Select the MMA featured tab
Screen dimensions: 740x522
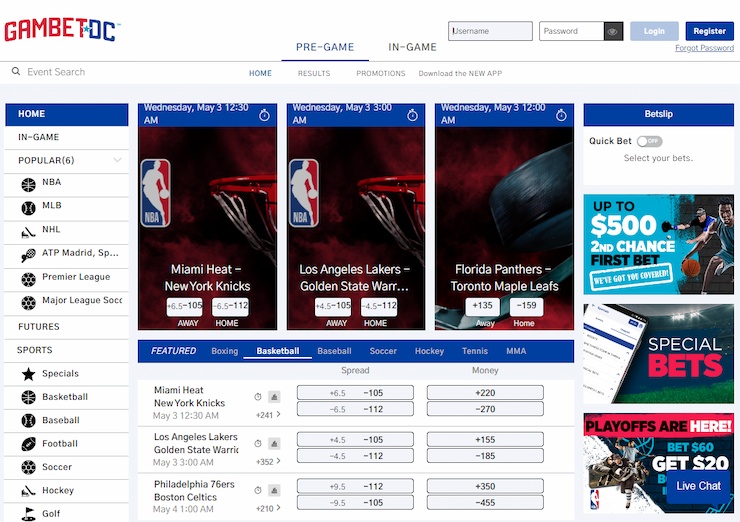516,351
